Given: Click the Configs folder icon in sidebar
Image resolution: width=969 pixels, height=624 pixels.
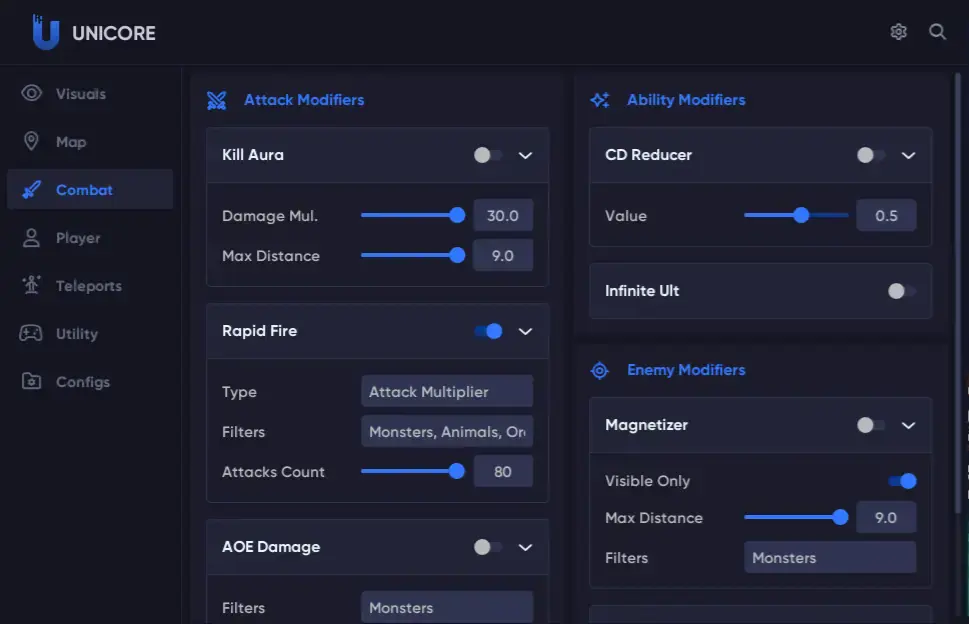Looking at the screenshot, I should click(32, 381).
